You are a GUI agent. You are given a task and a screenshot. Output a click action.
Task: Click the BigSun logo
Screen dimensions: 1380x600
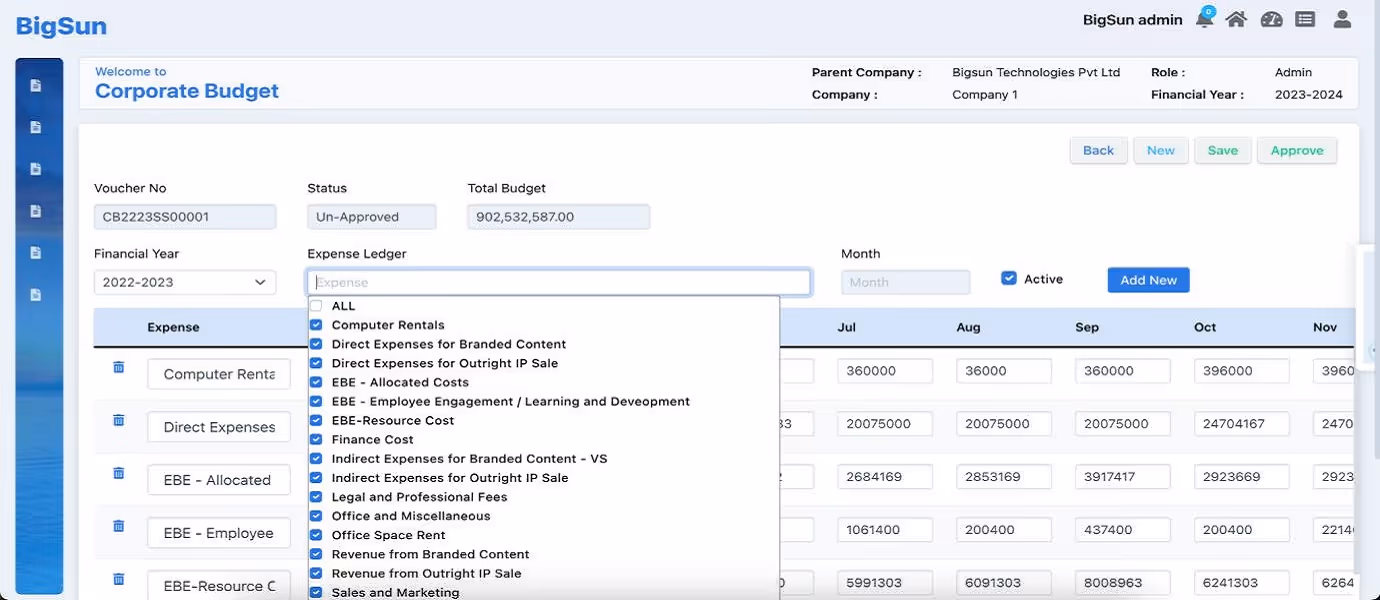61,27
